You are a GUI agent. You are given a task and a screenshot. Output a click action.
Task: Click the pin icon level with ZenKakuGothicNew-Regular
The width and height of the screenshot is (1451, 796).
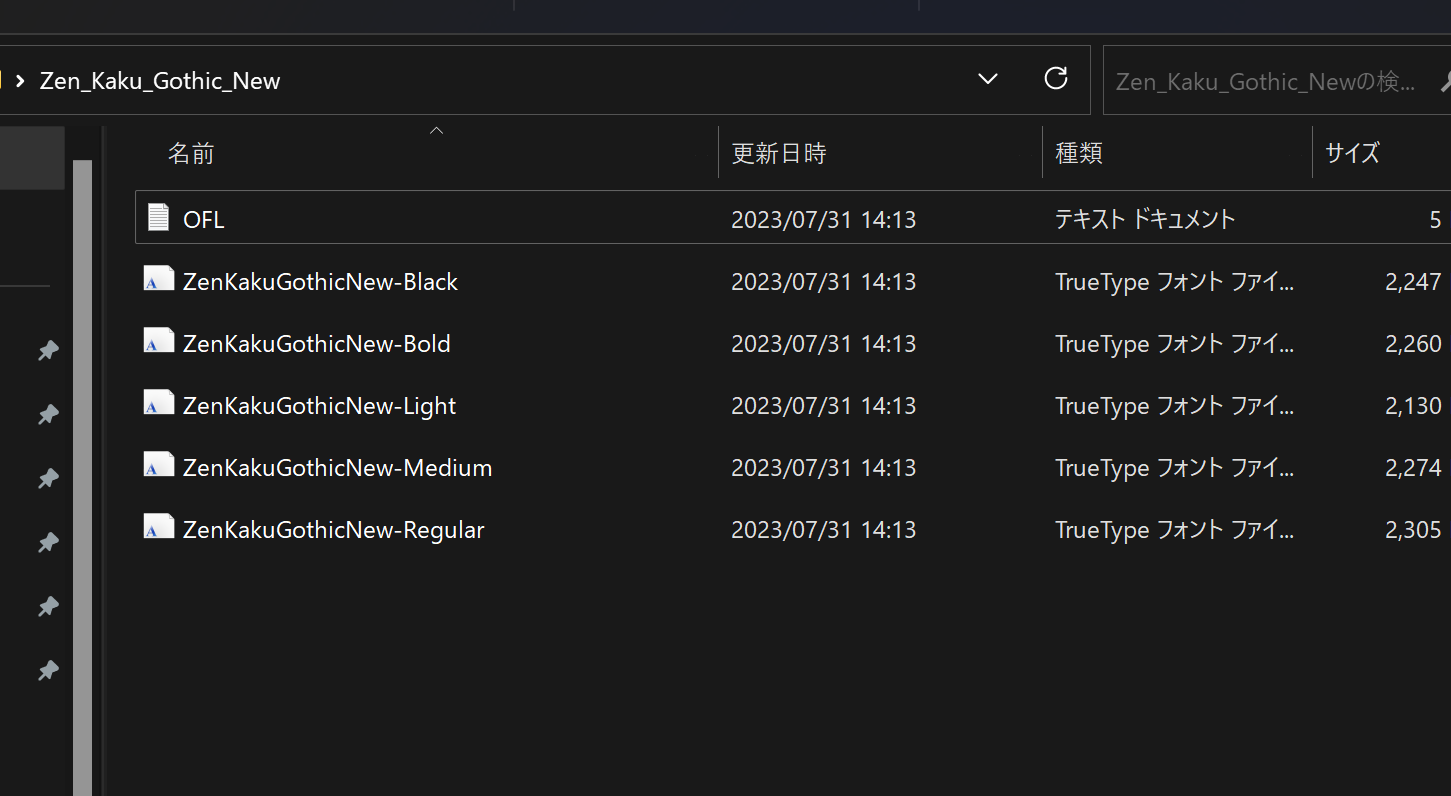47,542
